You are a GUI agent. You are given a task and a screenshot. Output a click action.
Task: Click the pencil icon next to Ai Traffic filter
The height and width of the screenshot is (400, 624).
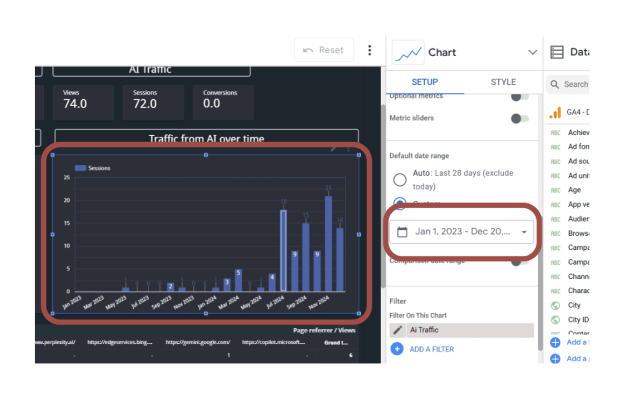tap(397, 329)
